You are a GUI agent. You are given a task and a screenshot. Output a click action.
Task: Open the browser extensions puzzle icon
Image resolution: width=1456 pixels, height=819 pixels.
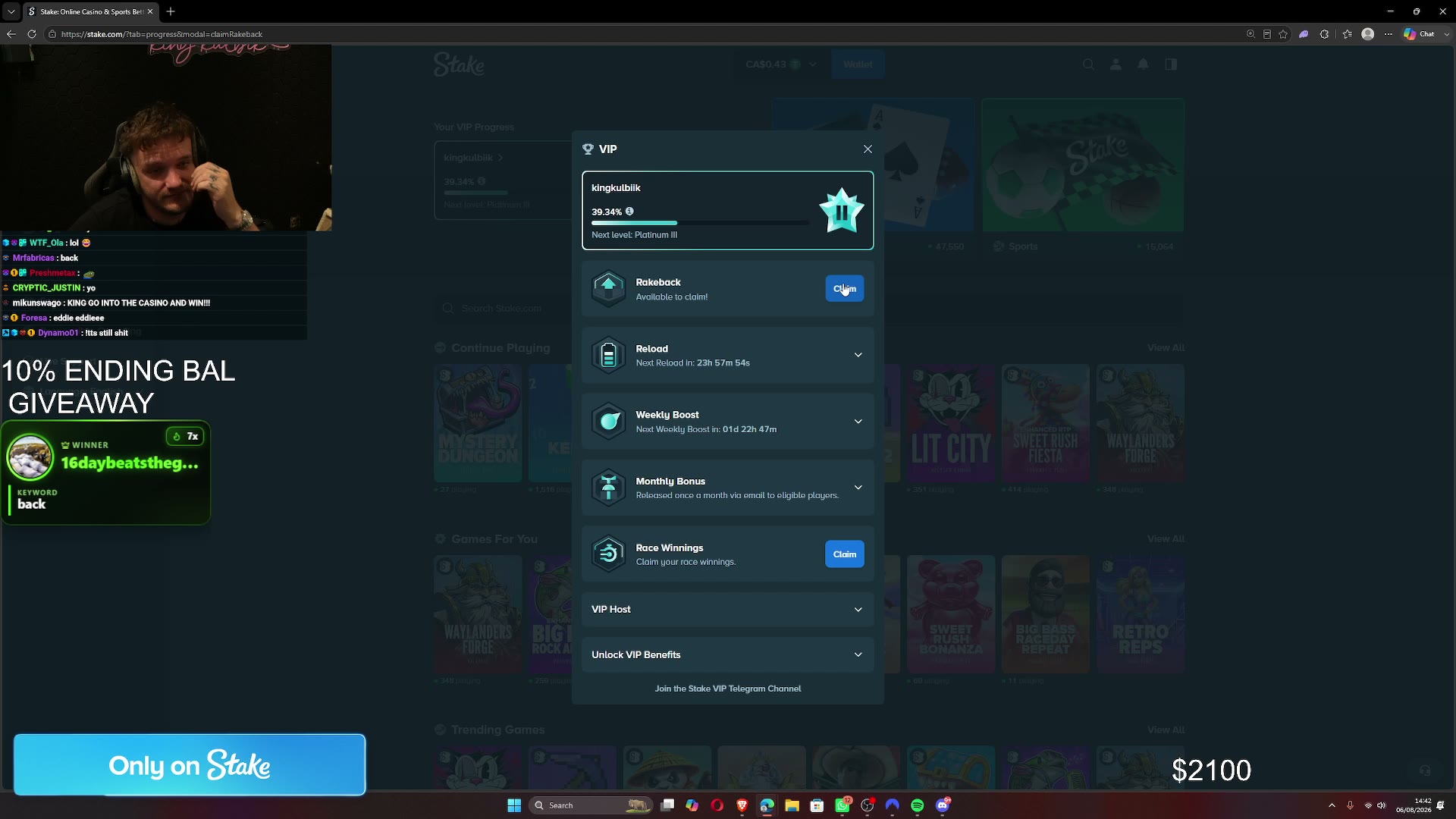1324,34
